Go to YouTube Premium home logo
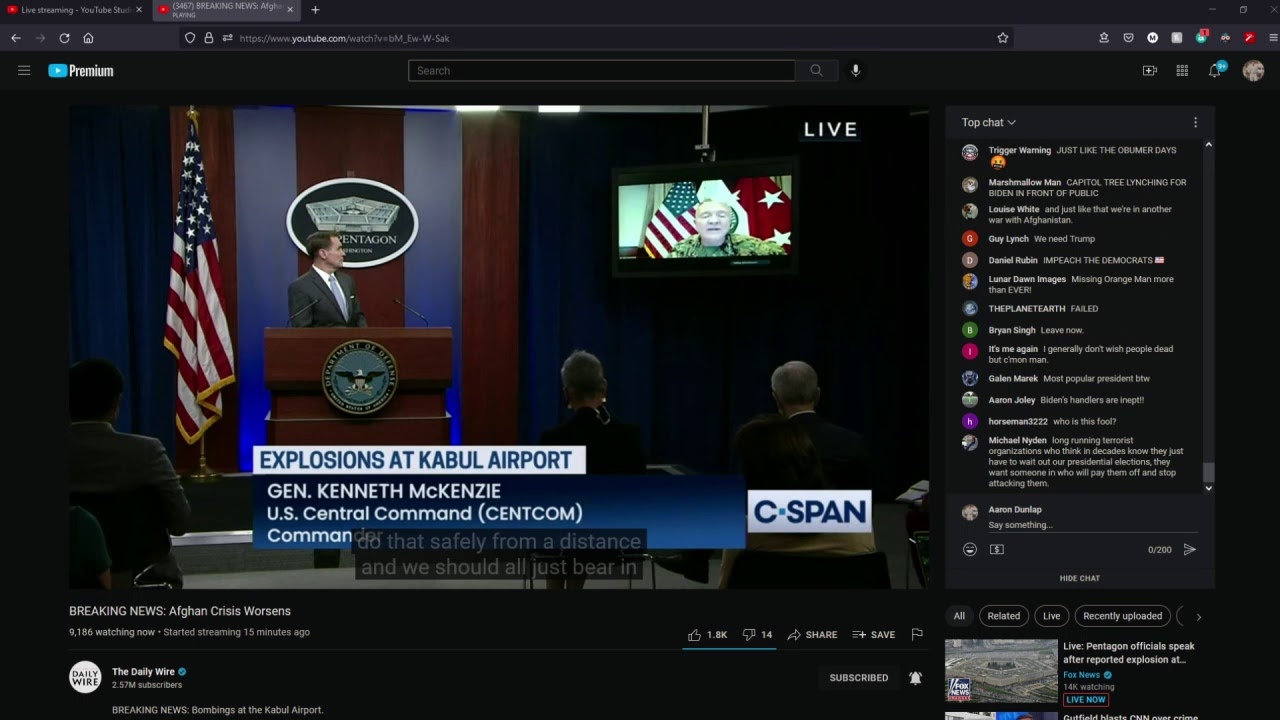Screen dimensions: 1280x720 81,71
